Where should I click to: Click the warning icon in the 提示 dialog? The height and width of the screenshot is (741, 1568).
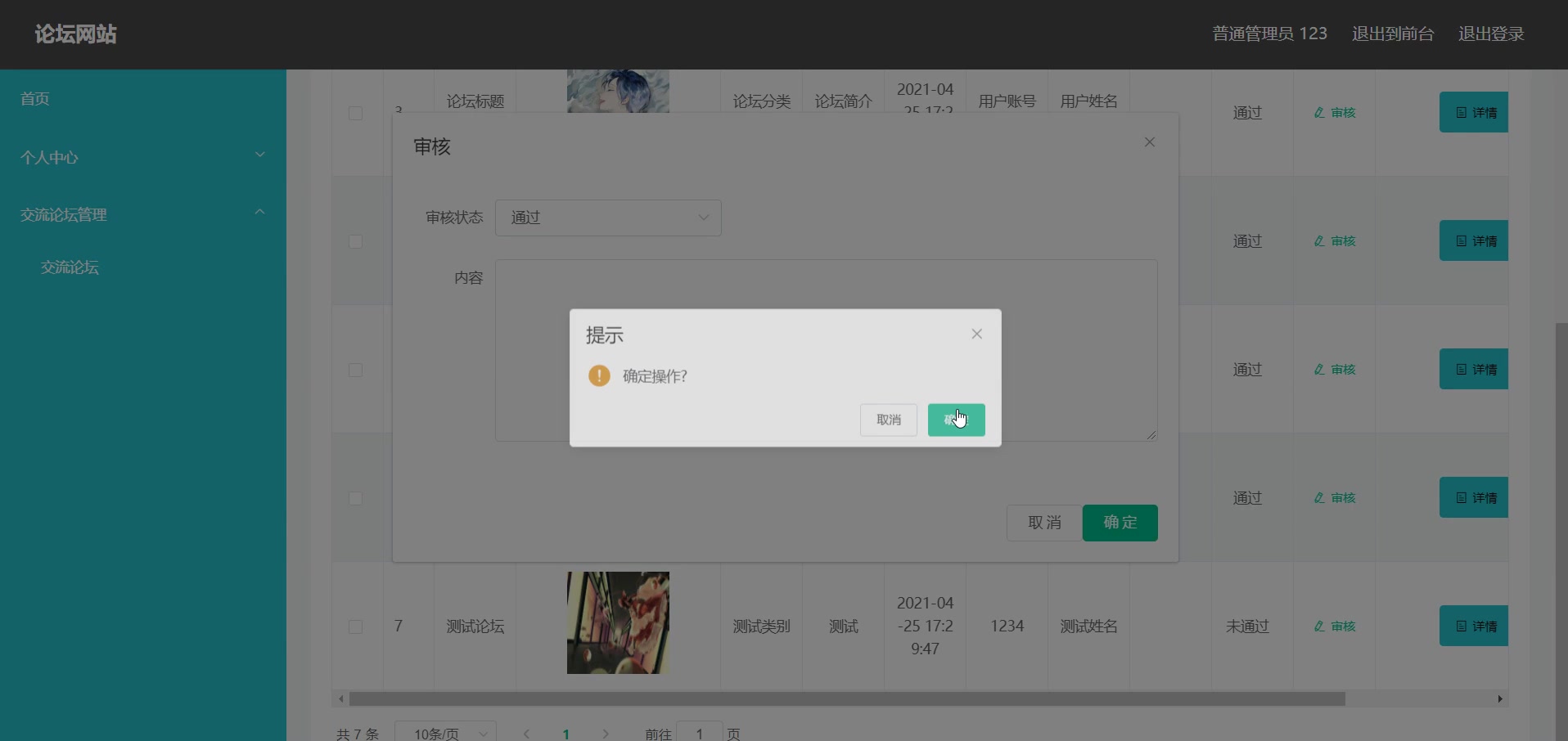(x=599, y=376)
